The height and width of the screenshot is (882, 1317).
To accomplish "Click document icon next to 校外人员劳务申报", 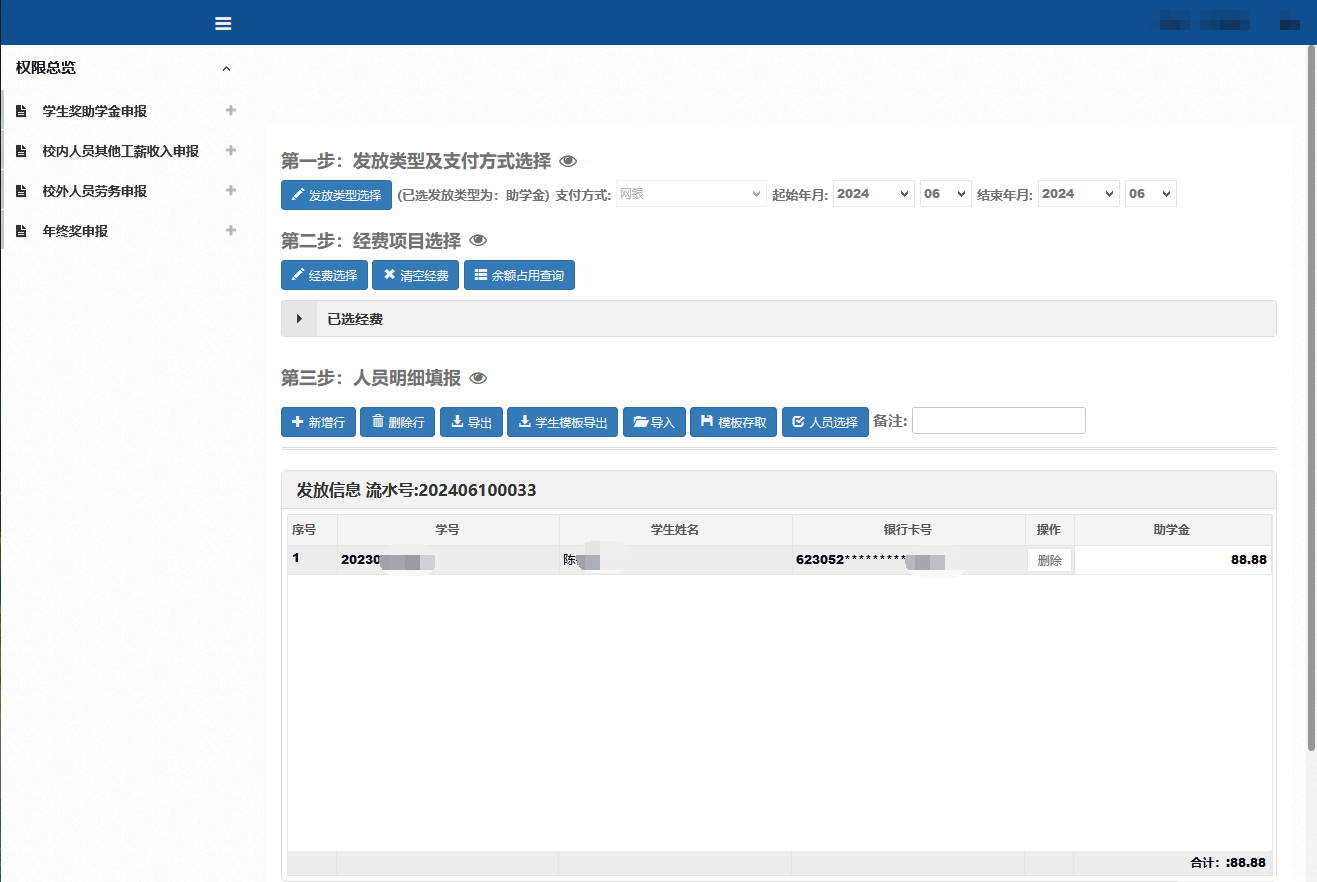I will click(x=21, y=191).
